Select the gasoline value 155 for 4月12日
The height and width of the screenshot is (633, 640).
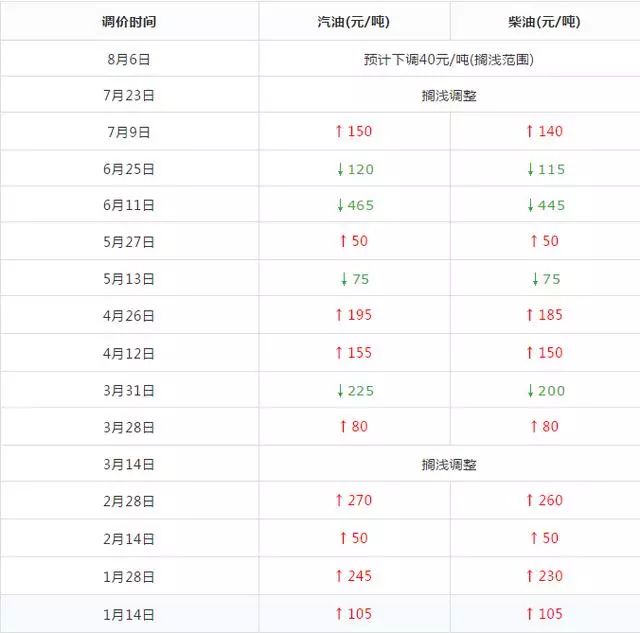tap(360, 353)
